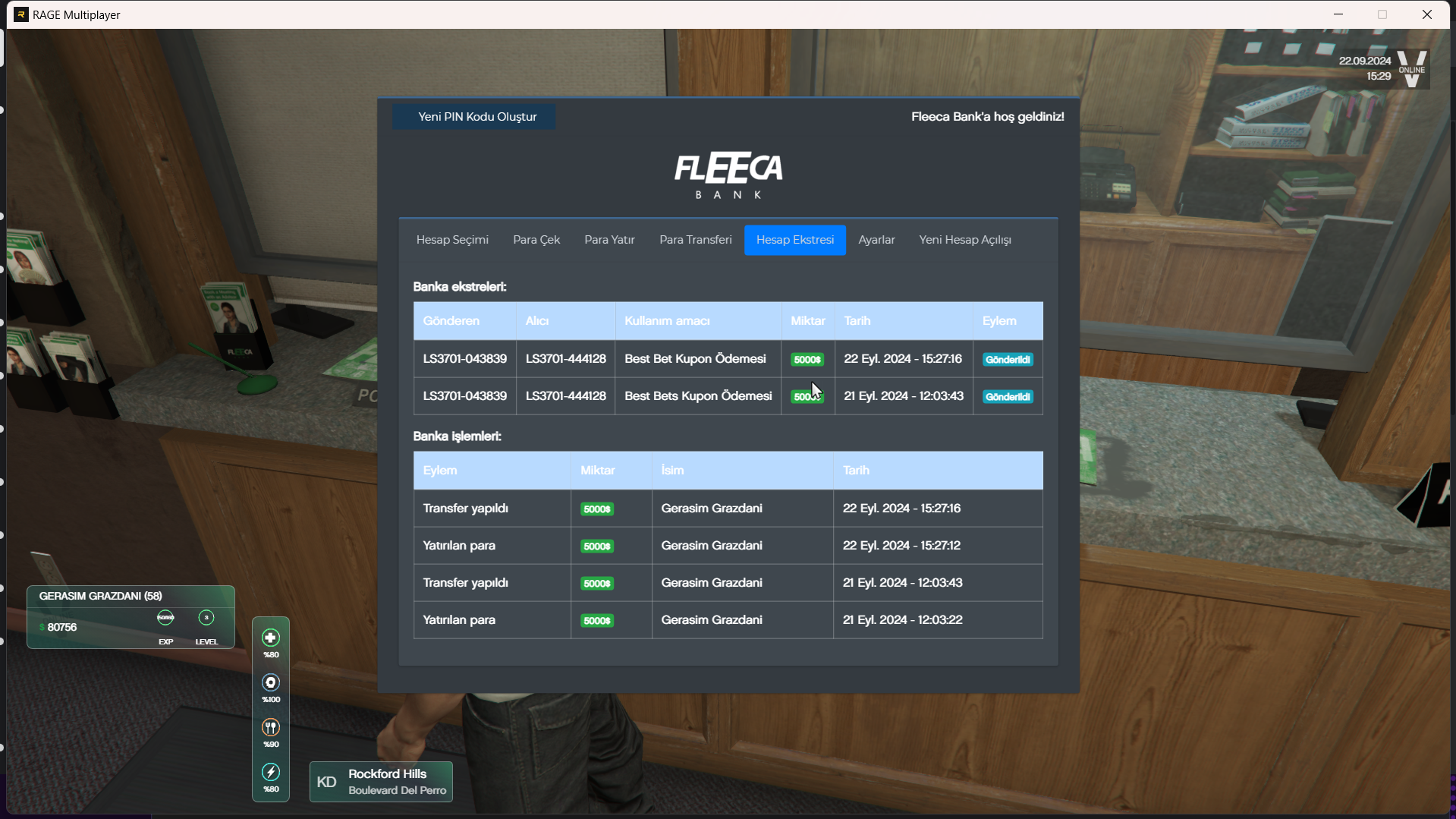The width and height of the screenshot is (1456, 819).
Task: Switch to the Para Çek tab
Action: (x=536, y=240)
